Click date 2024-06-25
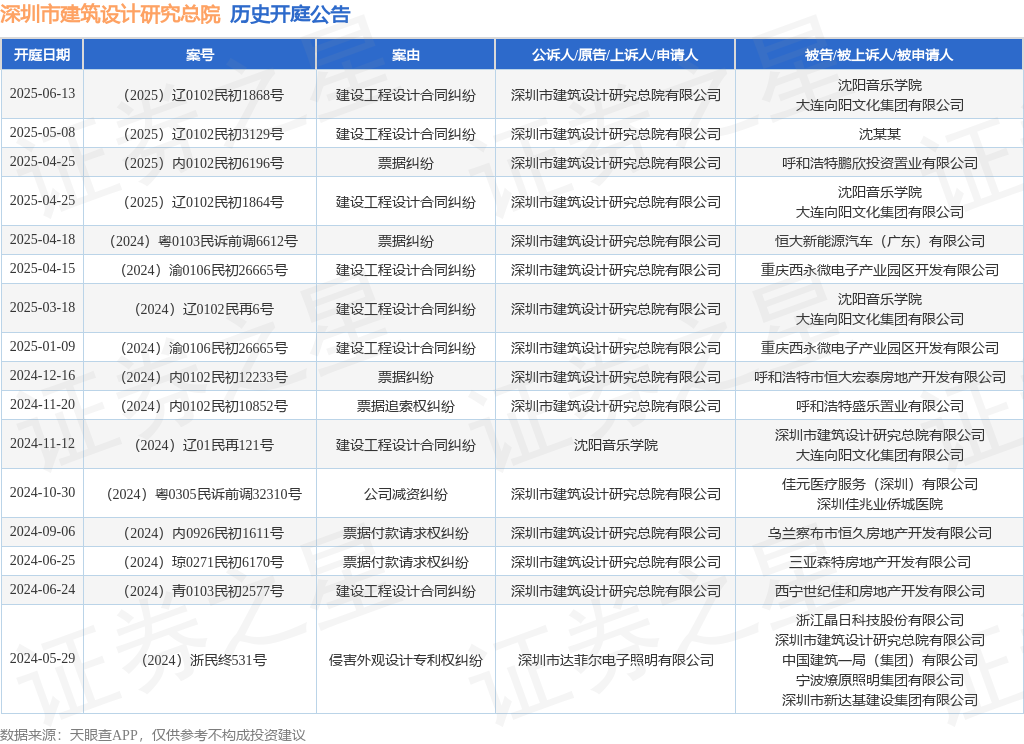This screenshot has width=1024, height=744. click(42, 560)
